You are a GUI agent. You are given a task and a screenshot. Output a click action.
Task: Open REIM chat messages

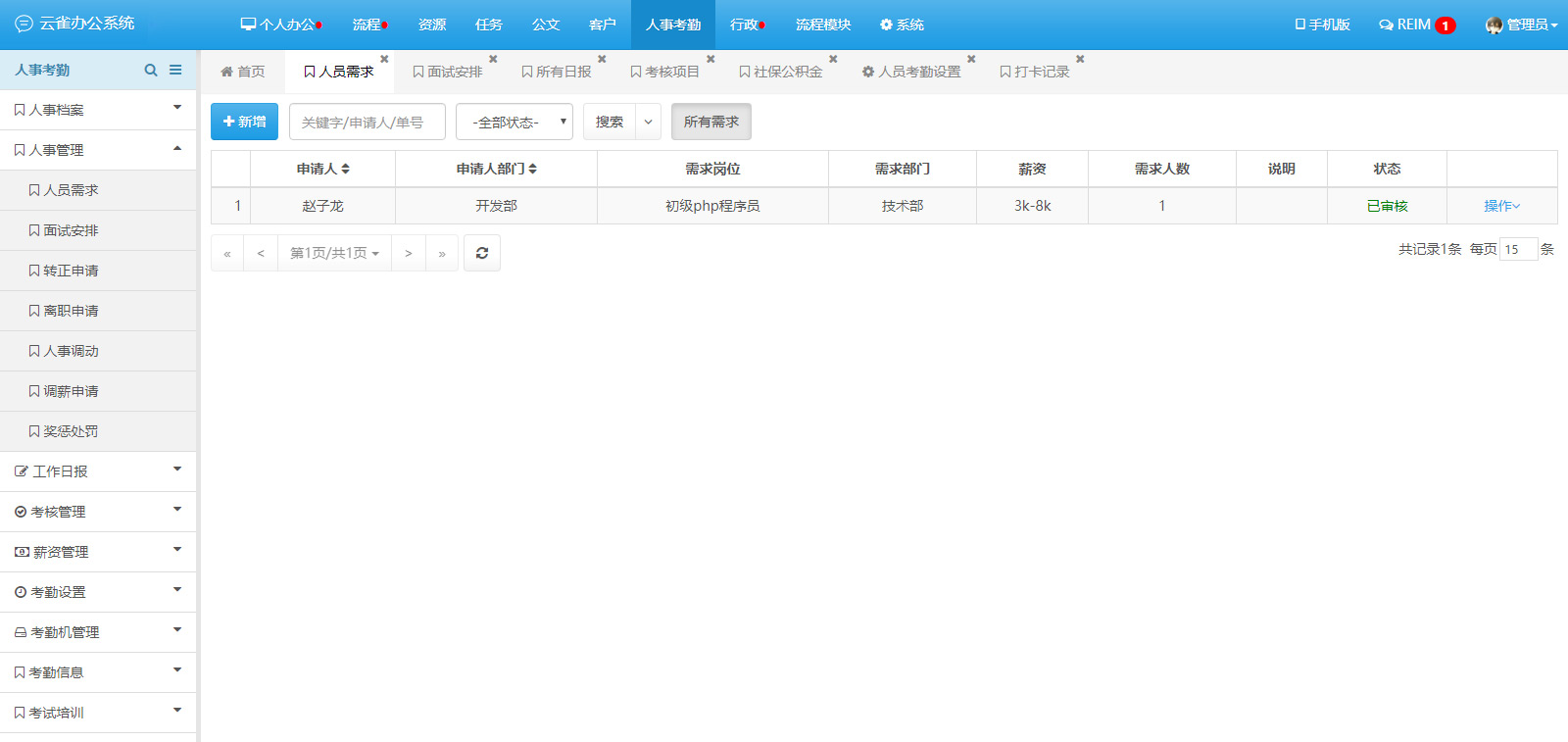1416,25
